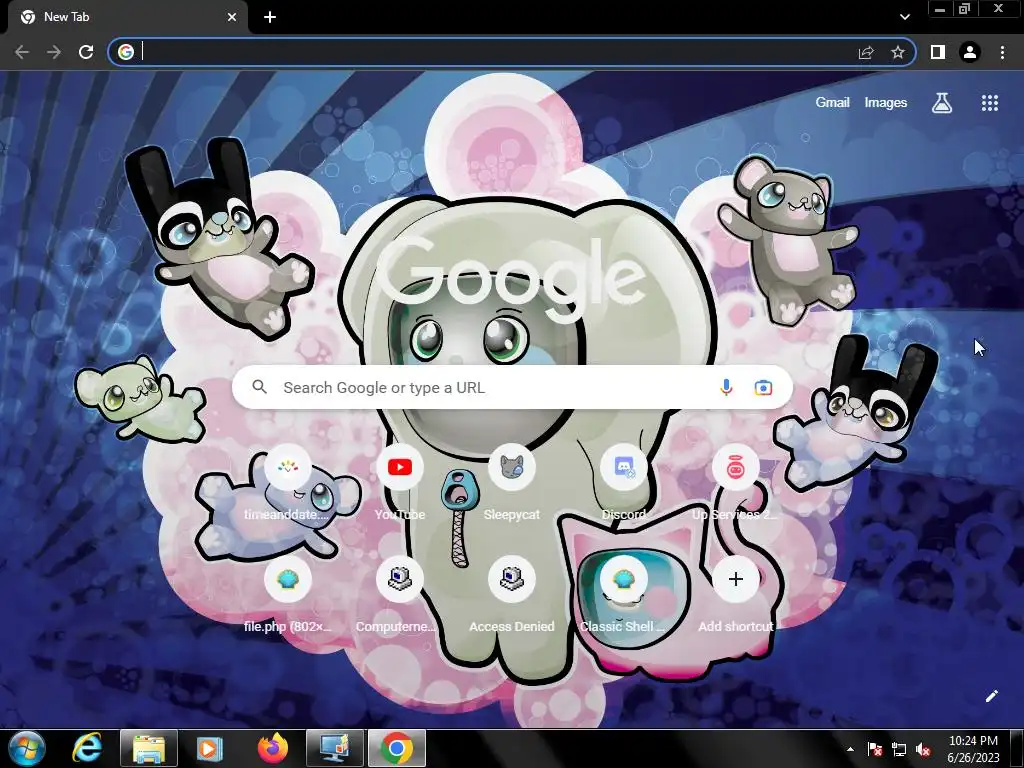Image resolution: width=1024 pixels, height=768 pixels.
Task: Open the Windows Start menu
Action: tap(27, 748)
